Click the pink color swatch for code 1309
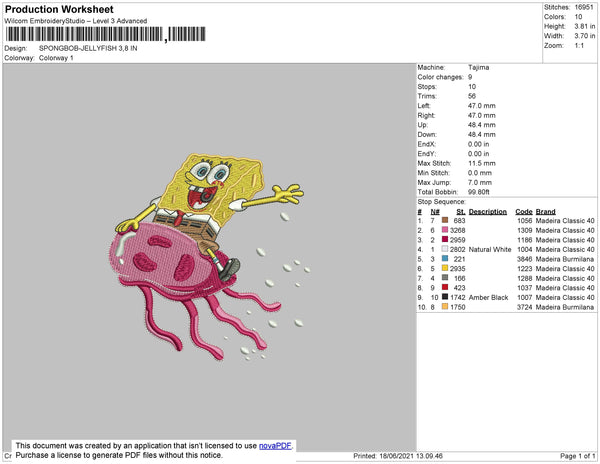 tap(445, 230)
